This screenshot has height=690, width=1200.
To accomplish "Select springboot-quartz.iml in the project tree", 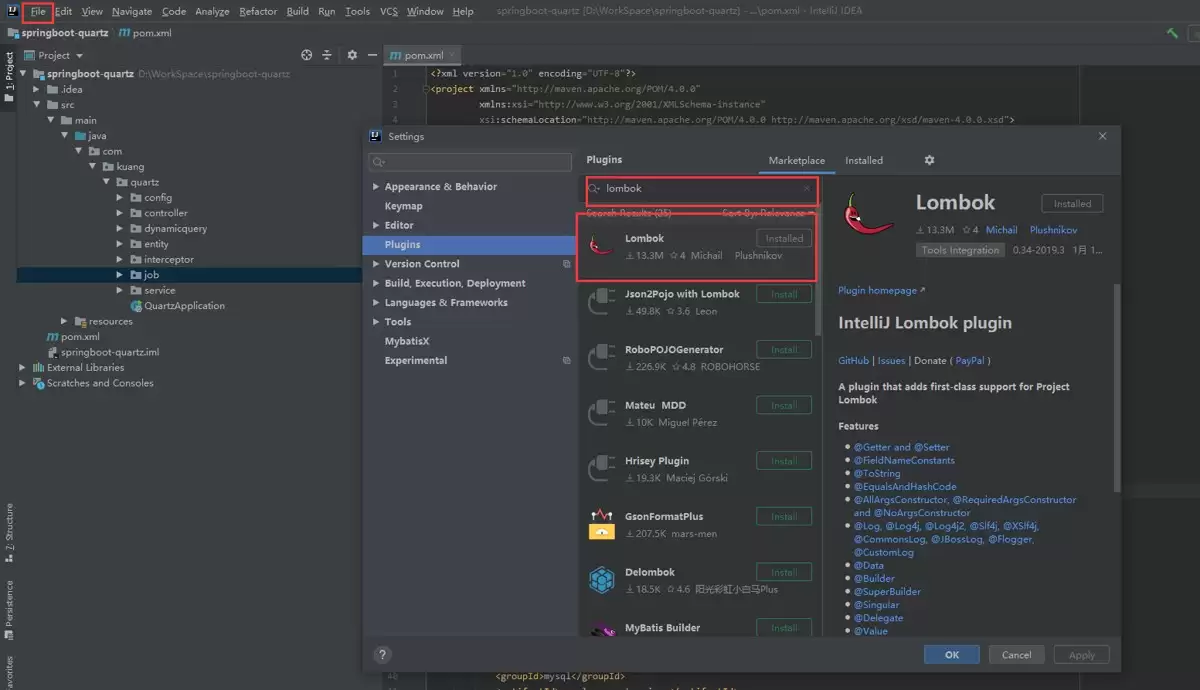I will [x=110, y=352].
